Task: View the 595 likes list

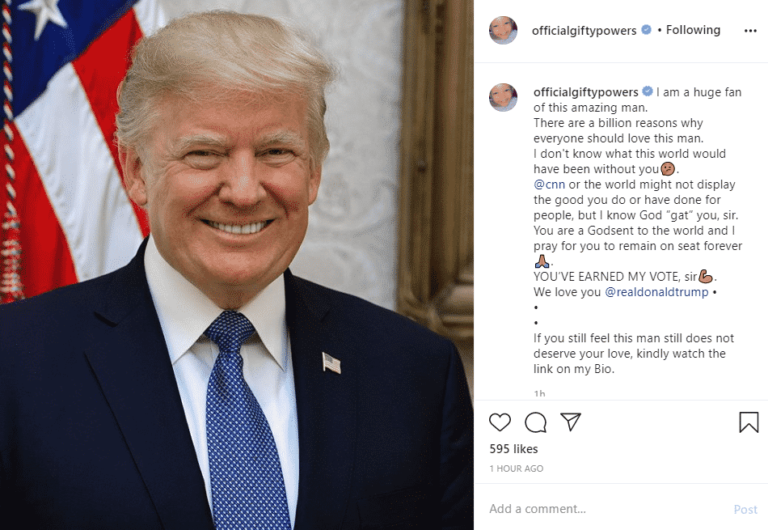Action: point(513,449)
